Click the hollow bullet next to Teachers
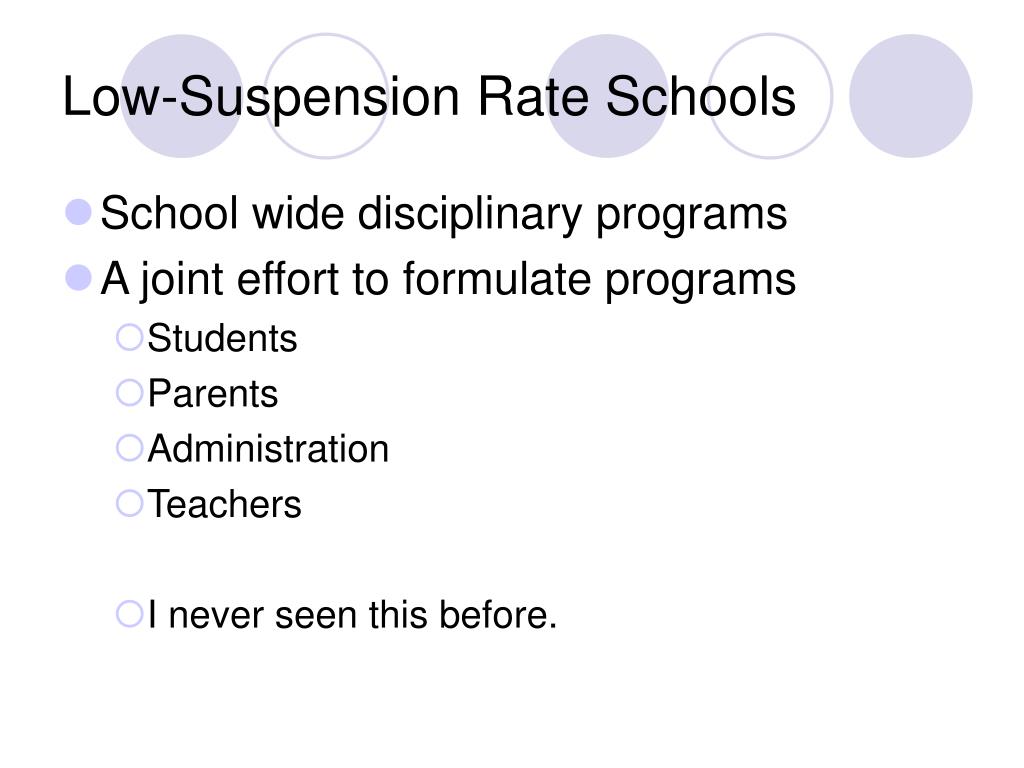1024x768 pixels. click(x=129, y=504)
